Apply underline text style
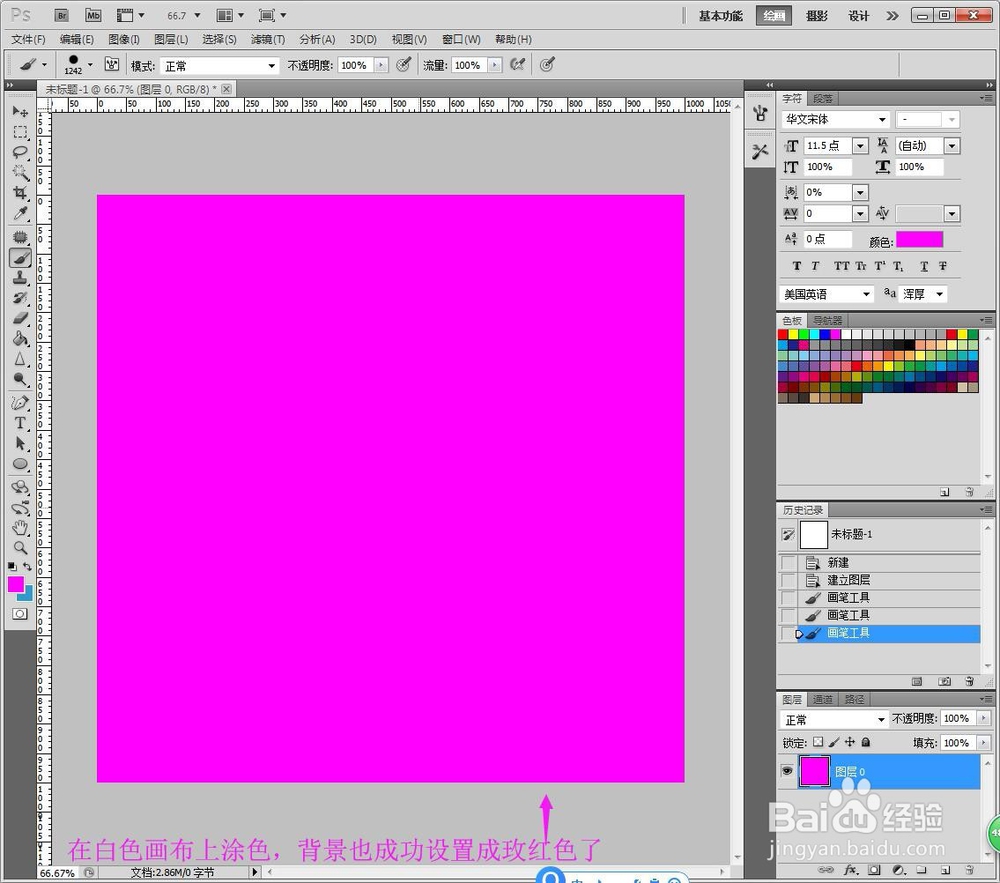1000x883 pixels. (924, 266)
